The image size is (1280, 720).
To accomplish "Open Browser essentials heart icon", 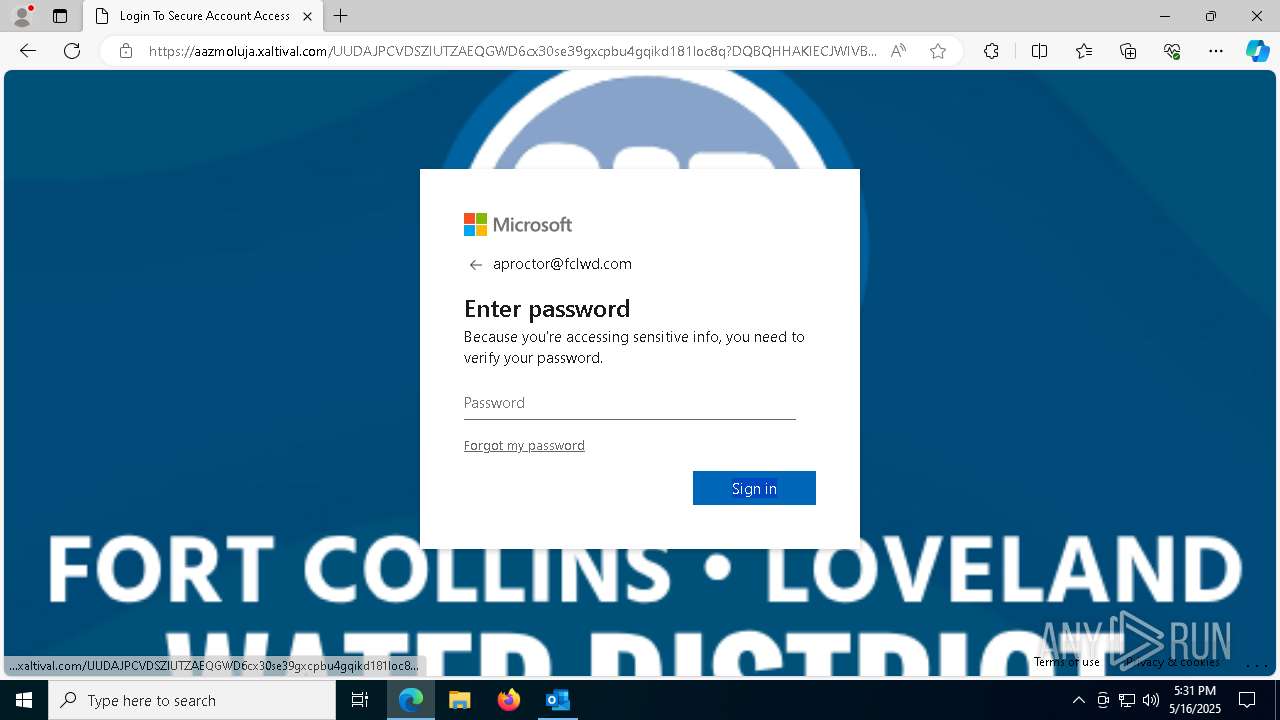I will 1172,51.
